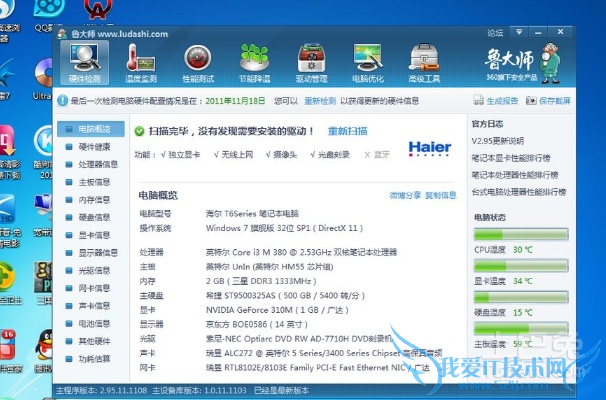Click the Core i3 M 380 processor value

pos(301,252)
